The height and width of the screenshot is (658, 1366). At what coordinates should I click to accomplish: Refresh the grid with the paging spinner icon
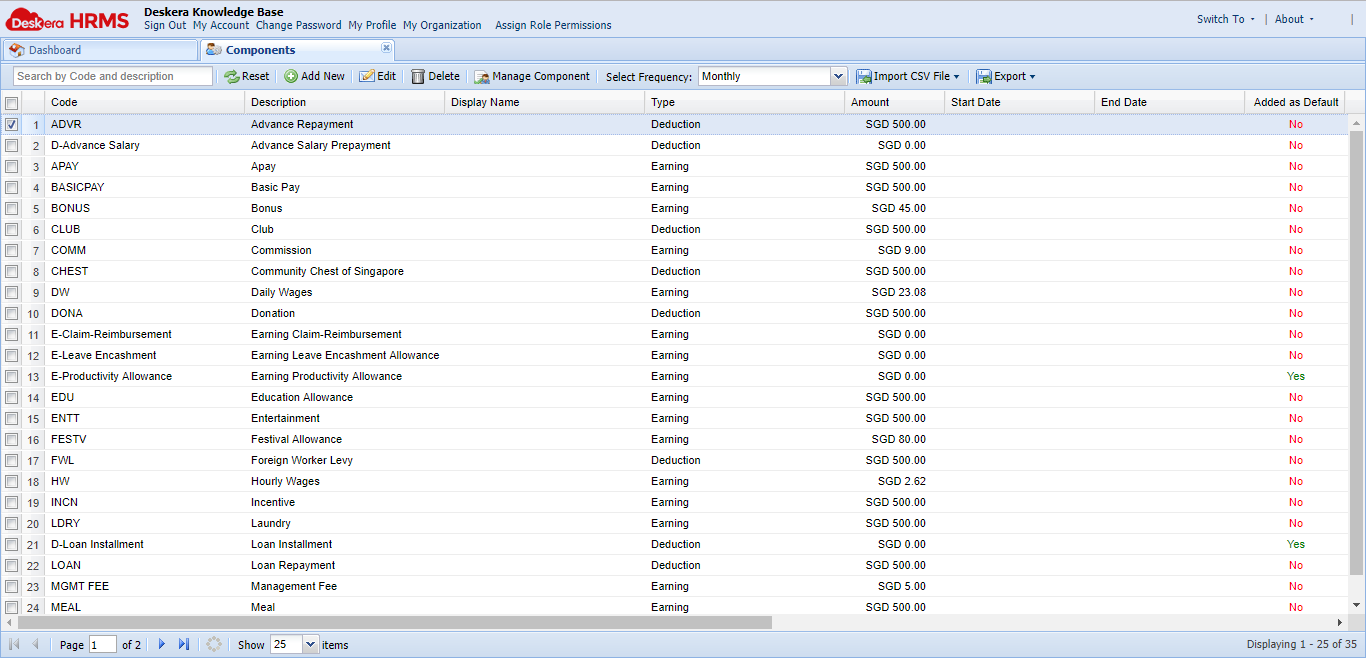pos(213,644)
